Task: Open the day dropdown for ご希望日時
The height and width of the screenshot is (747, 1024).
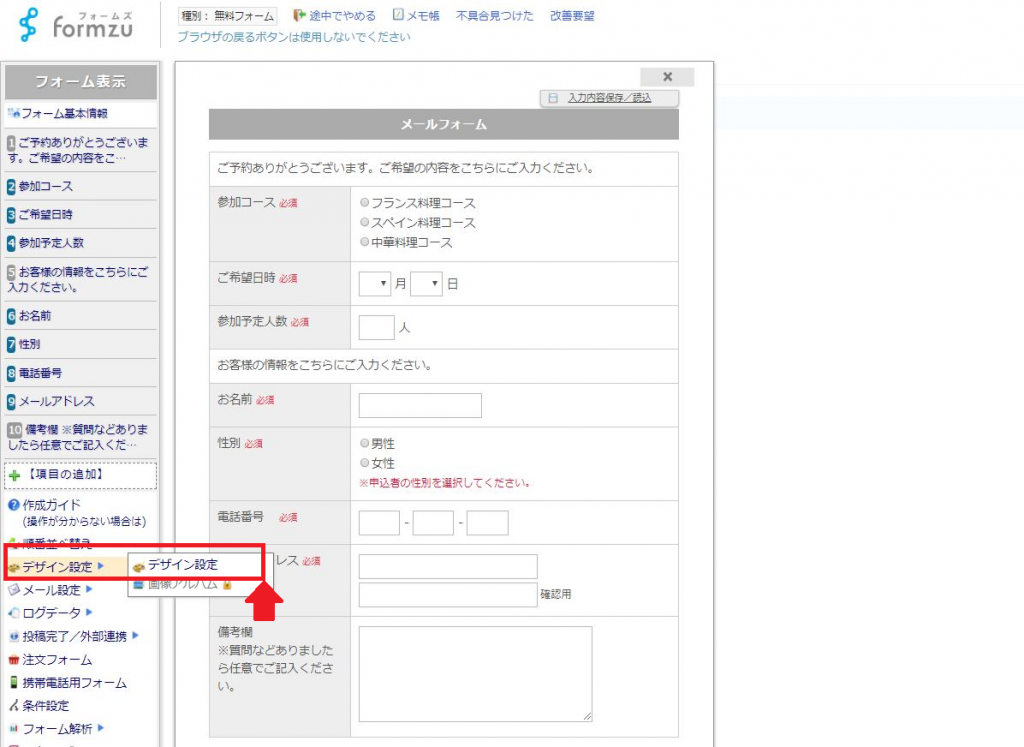Action: point(426,284)
